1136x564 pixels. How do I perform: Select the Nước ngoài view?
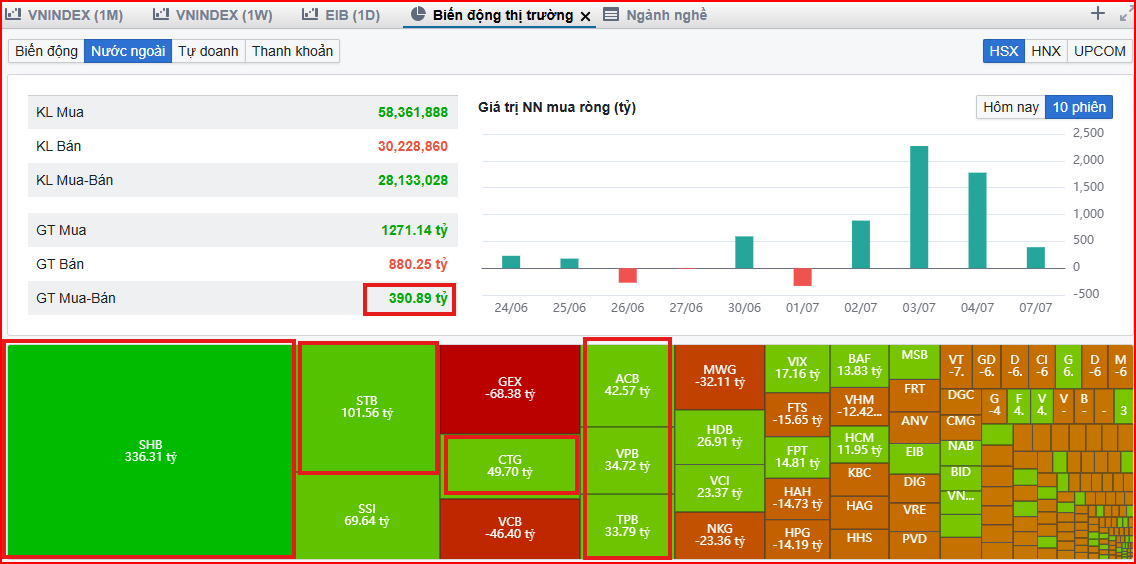(x=128, y=51)
